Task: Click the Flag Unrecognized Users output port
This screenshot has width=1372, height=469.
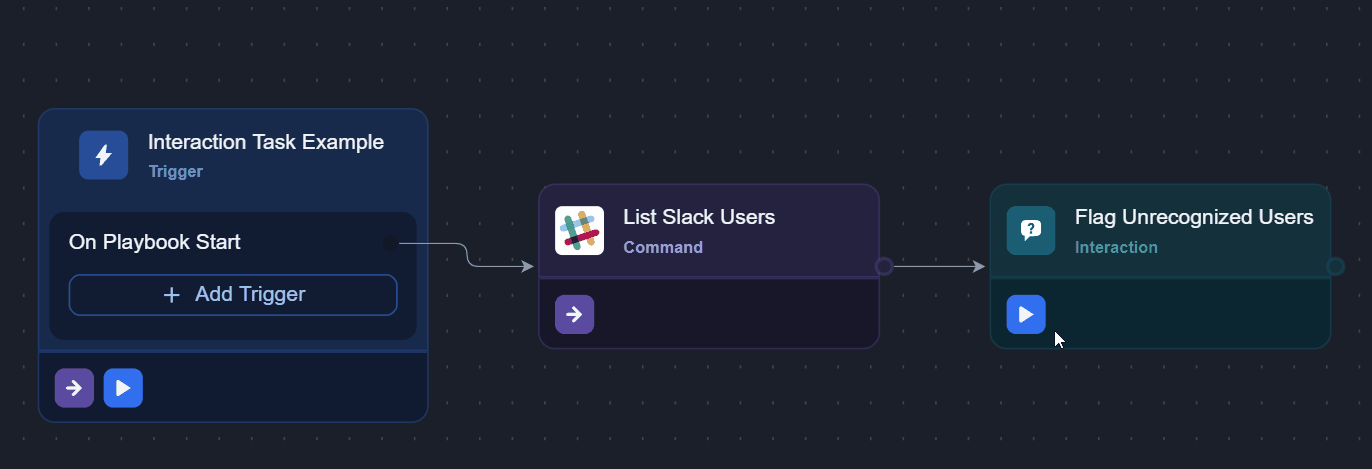Action: click(1335, 266)
